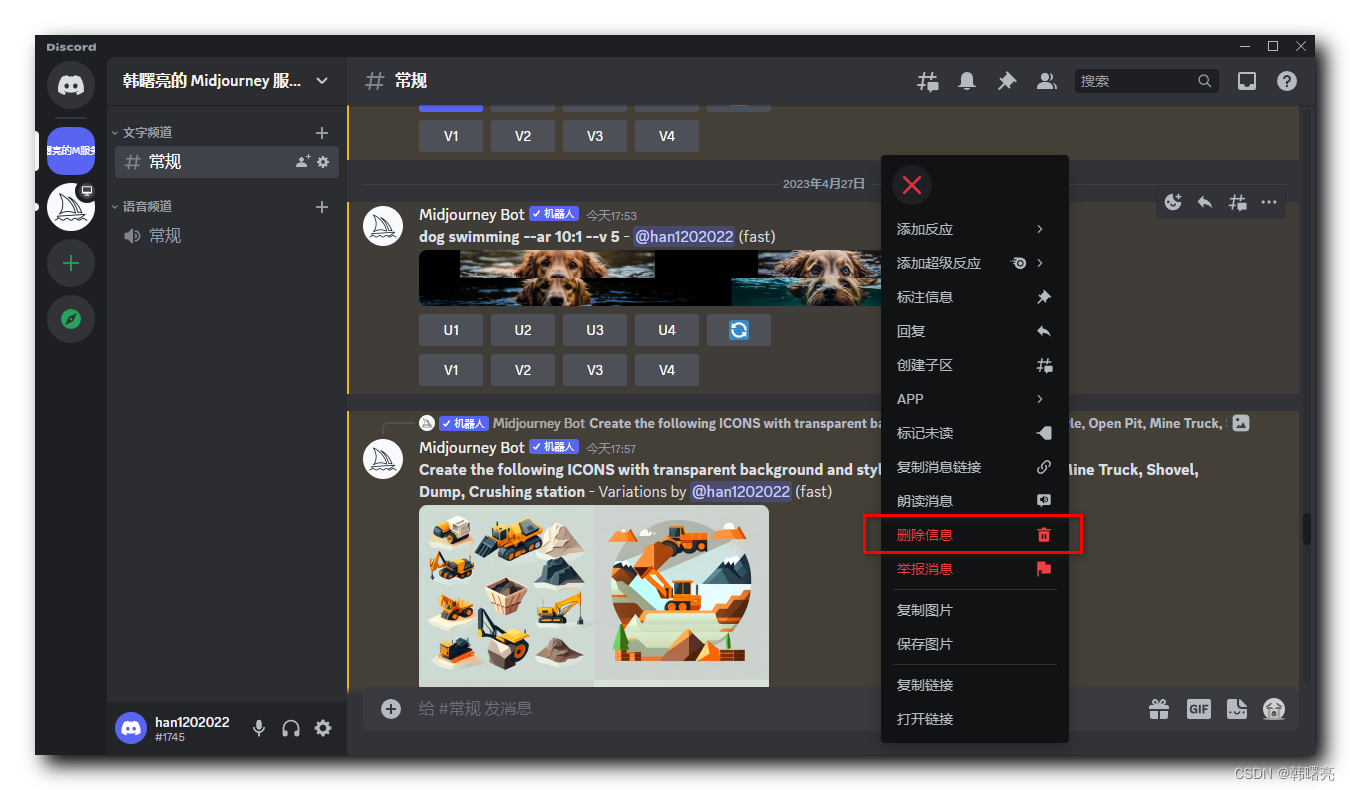Add reaction icon on message hover bar
This screenshot has width=1350, height=790.
click(1173, 202)
